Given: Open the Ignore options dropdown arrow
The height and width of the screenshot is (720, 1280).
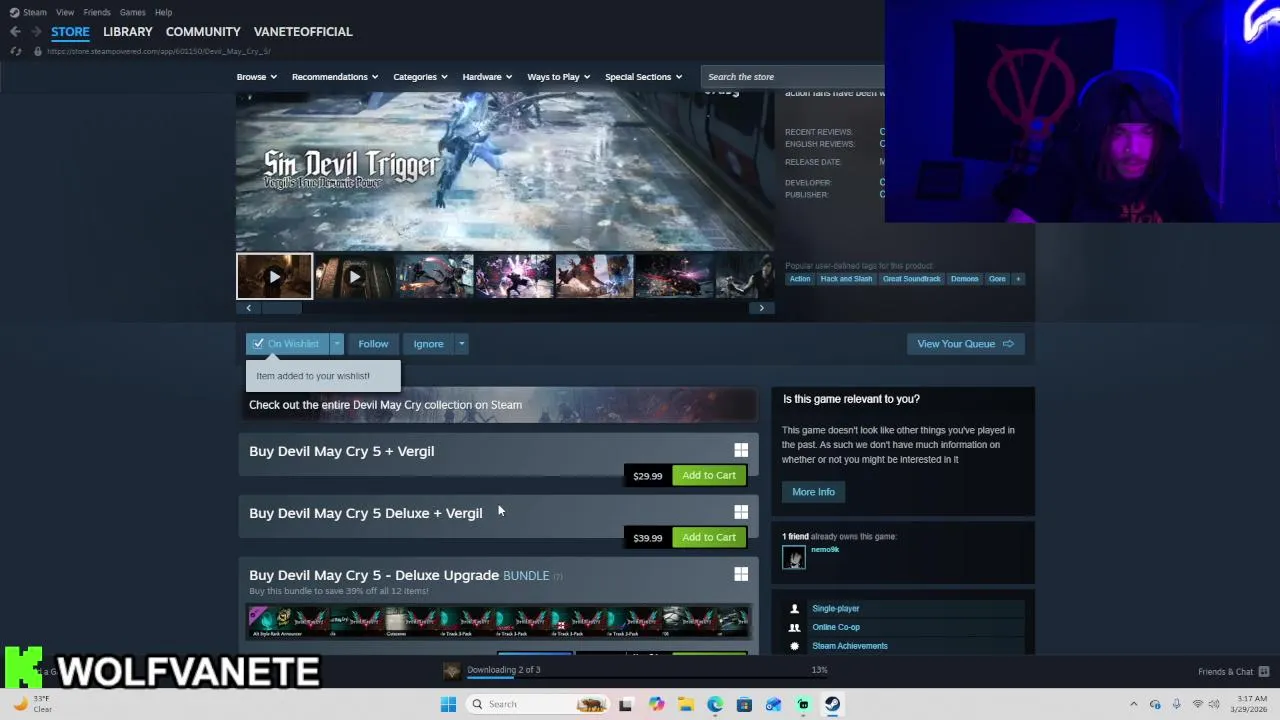Looking at the screenshot, I should 461,344.
